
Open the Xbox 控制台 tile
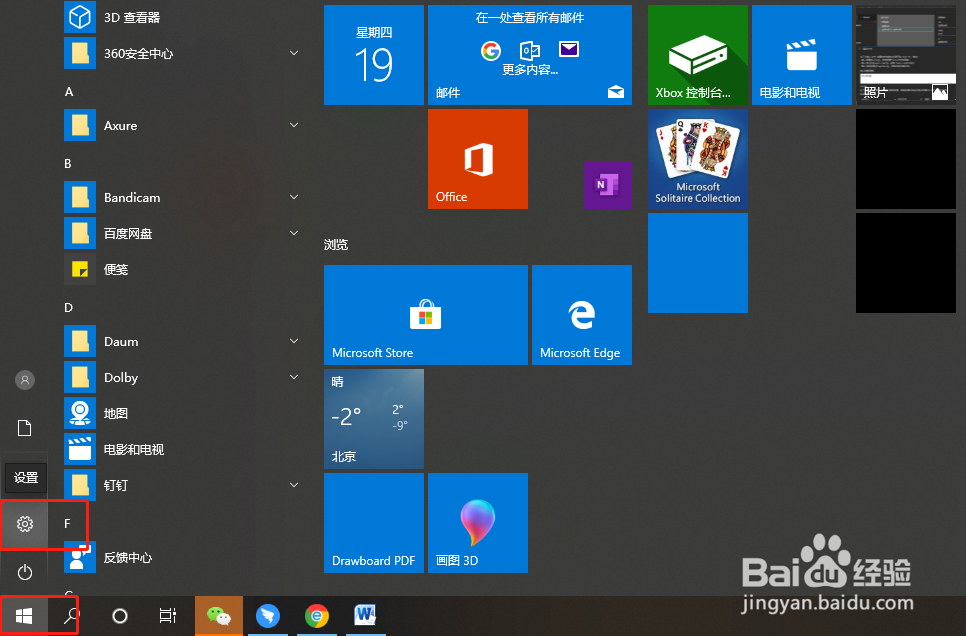click(x=698, y=55)
